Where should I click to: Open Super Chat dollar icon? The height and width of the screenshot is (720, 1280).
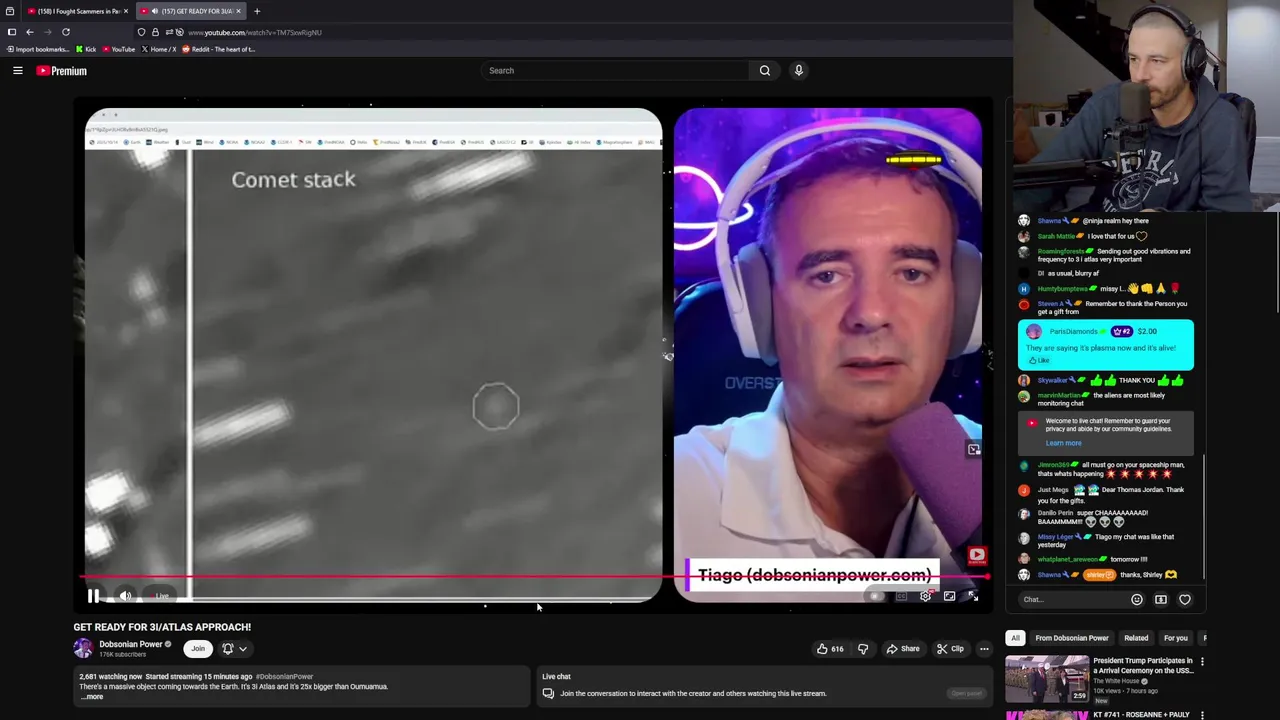pyautogui.click(x=1161, y=600)
